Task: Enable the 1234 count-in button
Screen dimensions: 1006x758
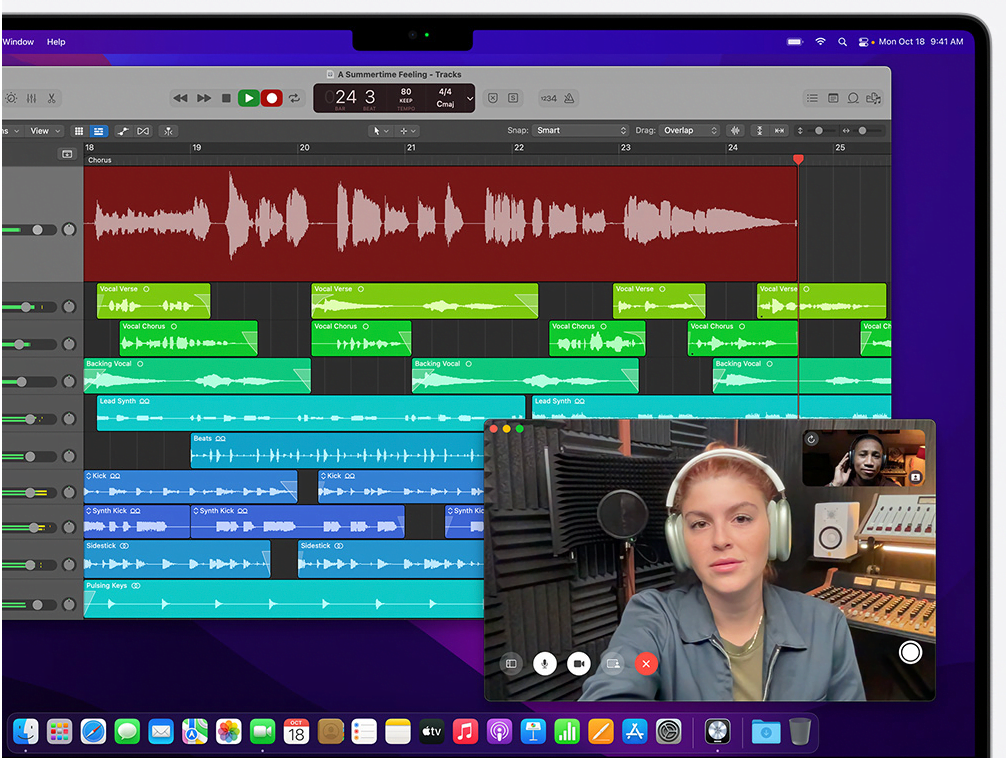Action: point(549,98)
